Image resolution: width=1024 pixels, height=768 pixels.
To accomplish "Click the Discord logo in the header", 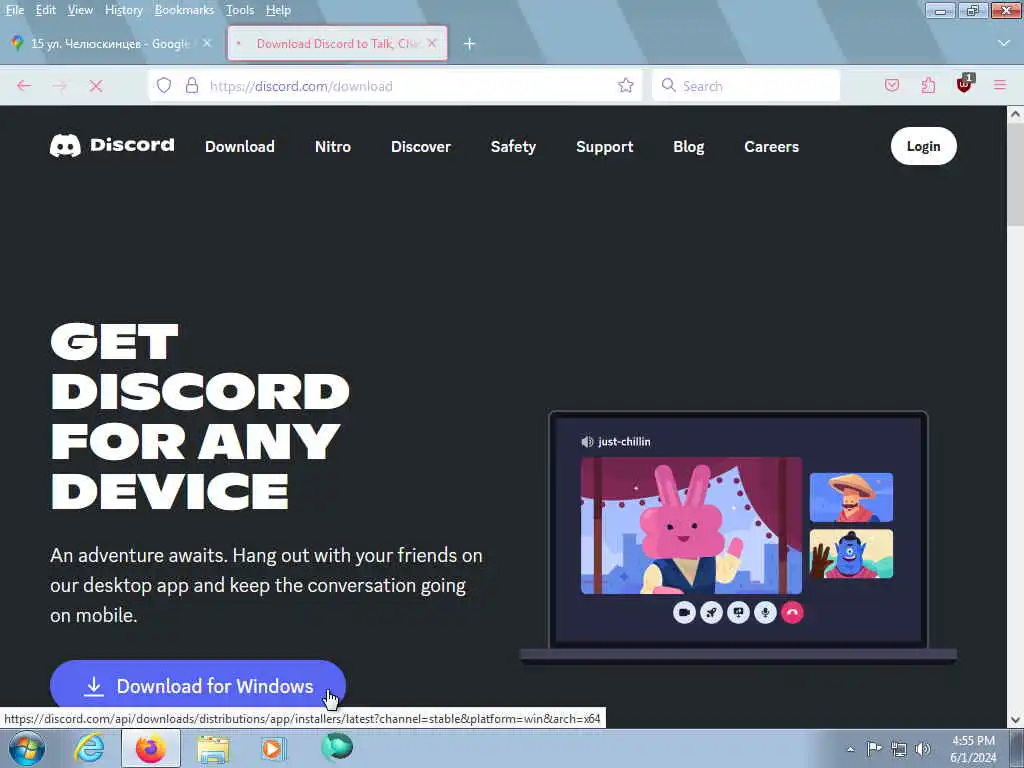I will (112, 146).
